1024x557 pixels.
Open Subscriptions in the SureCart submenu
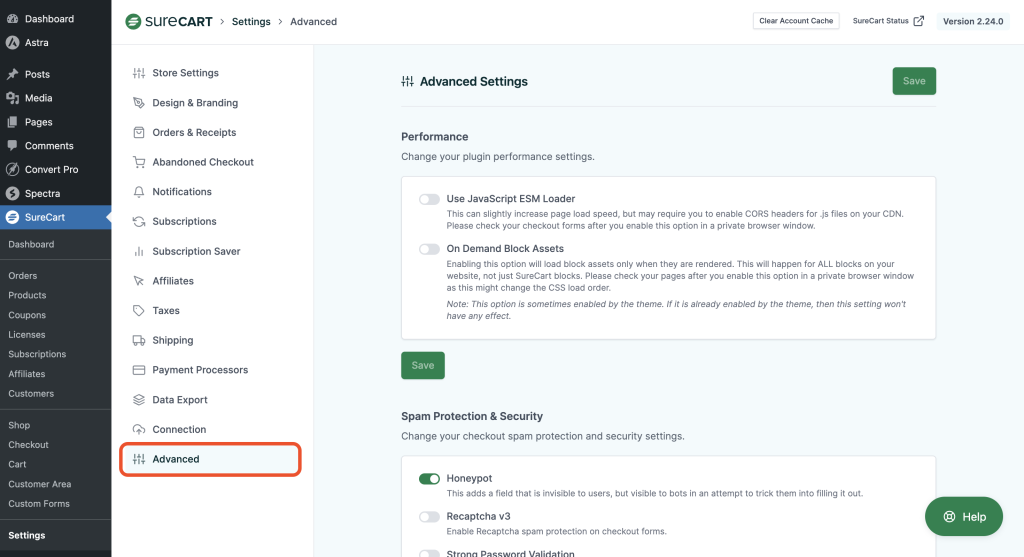pos(37,354)
